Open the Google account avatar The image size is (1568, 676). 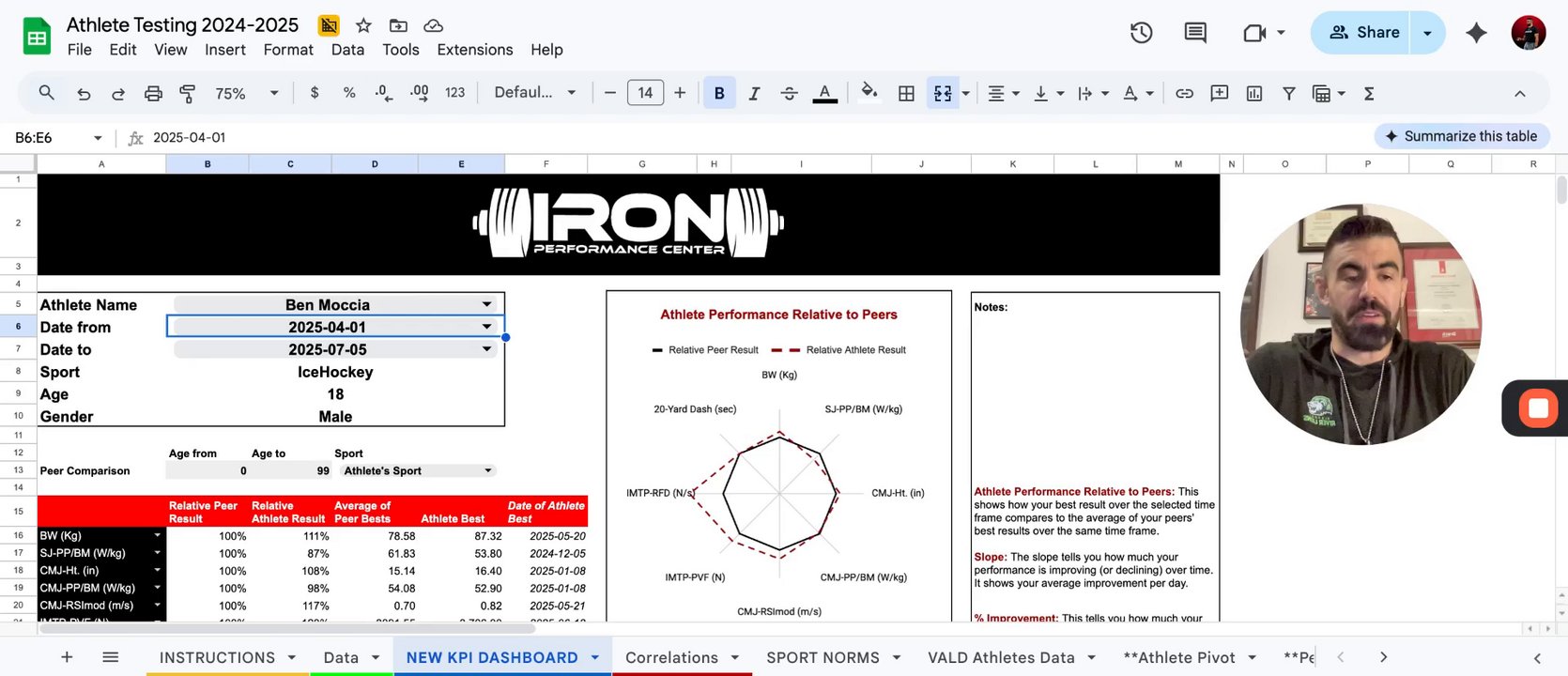[x=1529, y=33]
